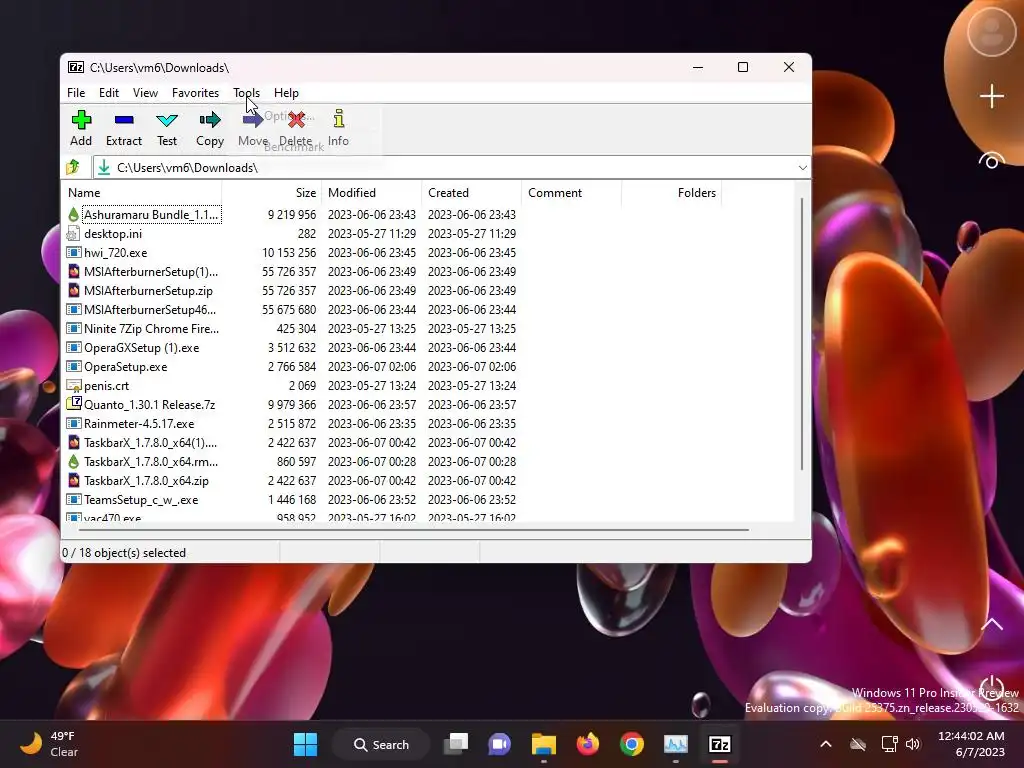Open Task View from the taskbar
Viewport: 1024px width, 768px height.
456,744
